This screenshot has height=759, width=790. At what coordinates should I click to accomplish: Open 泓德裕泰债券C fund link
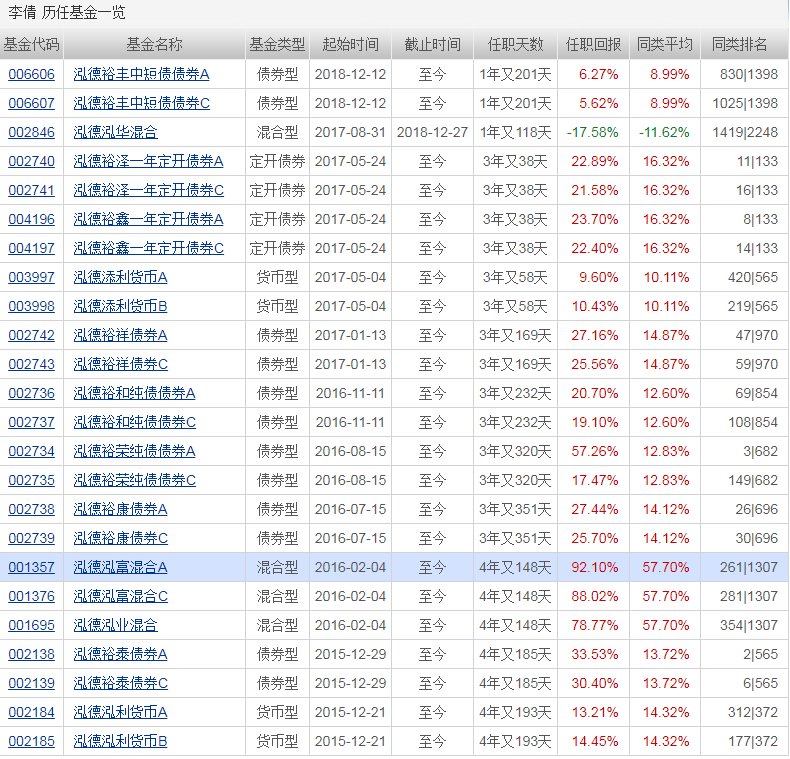pos(120,683)
